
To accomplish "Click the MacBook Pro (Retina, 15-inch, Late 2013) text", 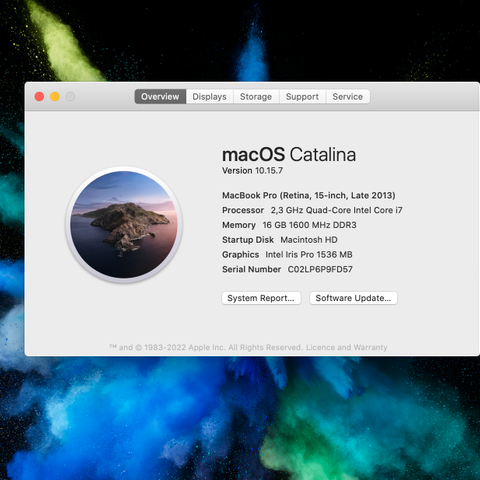I will tap(309, 195).
